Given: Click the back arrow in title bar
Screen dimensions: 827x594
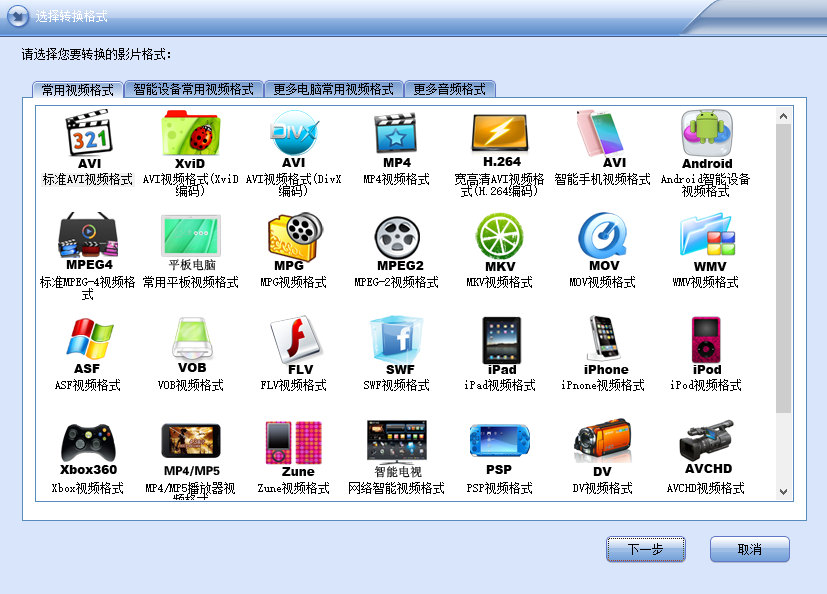Looking at the screenshot, I should point(18,16).
